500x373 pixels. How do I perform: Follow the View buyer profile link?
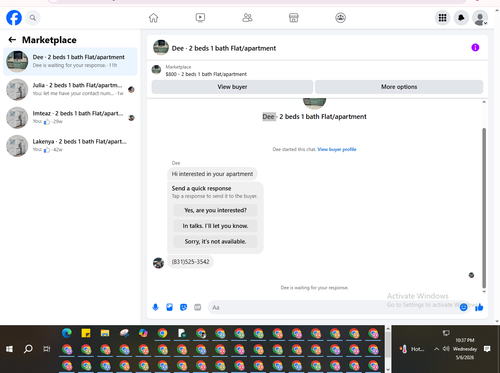tap(337, 149)
